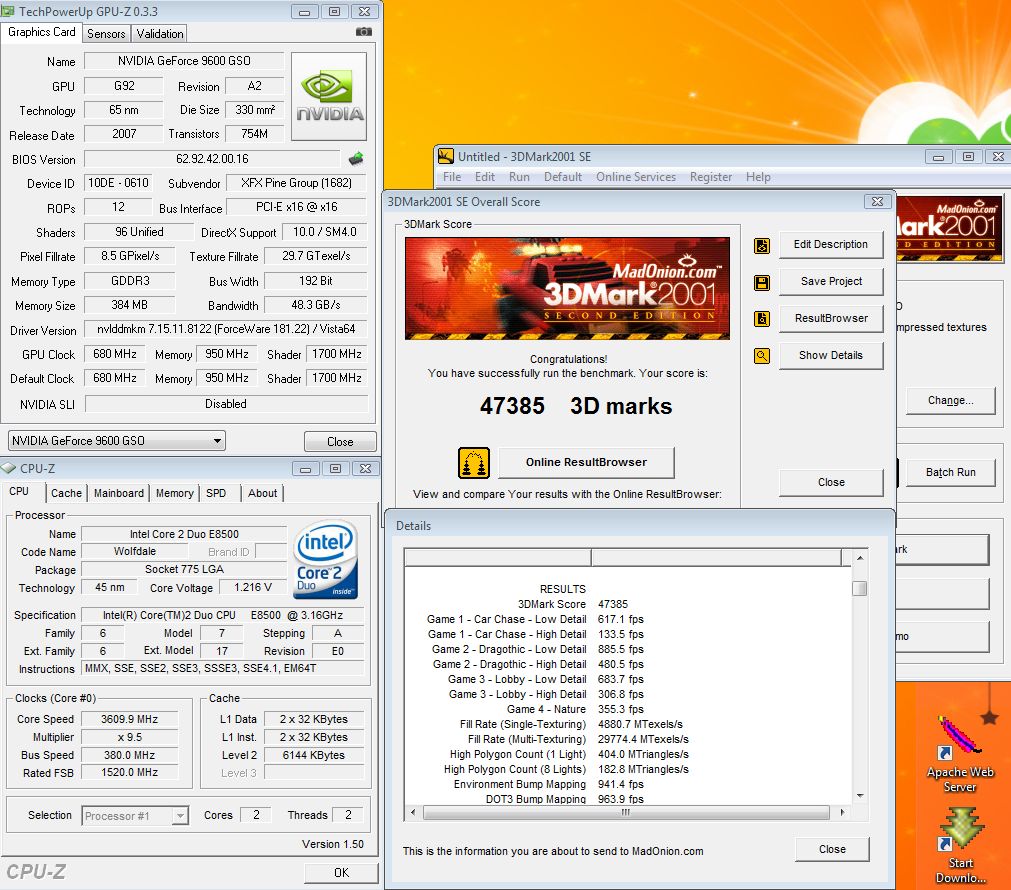Image resolution: width=1011 pixels, height=890 pixels.
Task: Click the Online ResultBrowser button
Action: (586, 462)
